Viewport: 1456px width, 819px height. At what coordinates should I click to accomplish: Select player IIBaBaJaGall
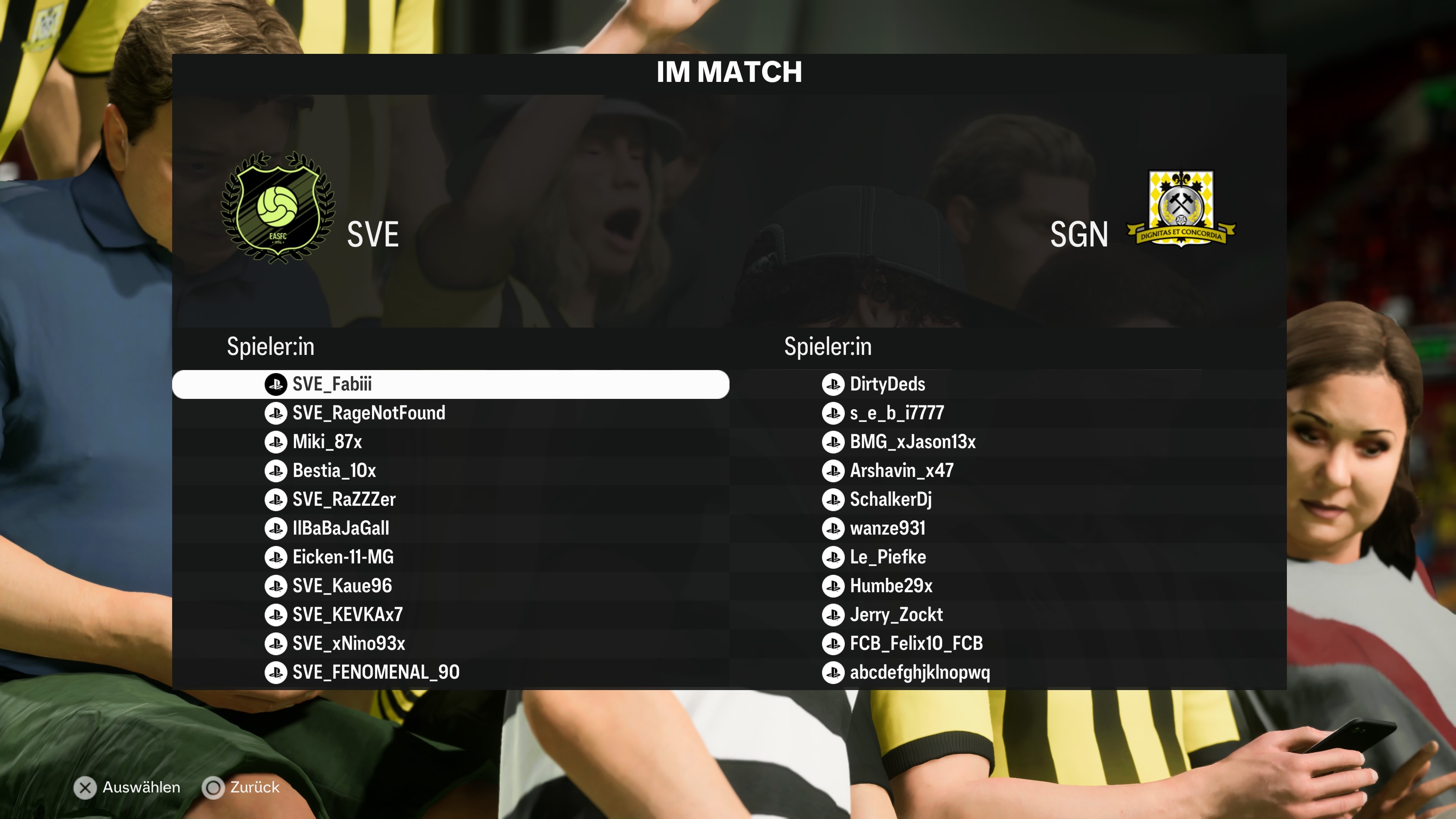point(450,529)
